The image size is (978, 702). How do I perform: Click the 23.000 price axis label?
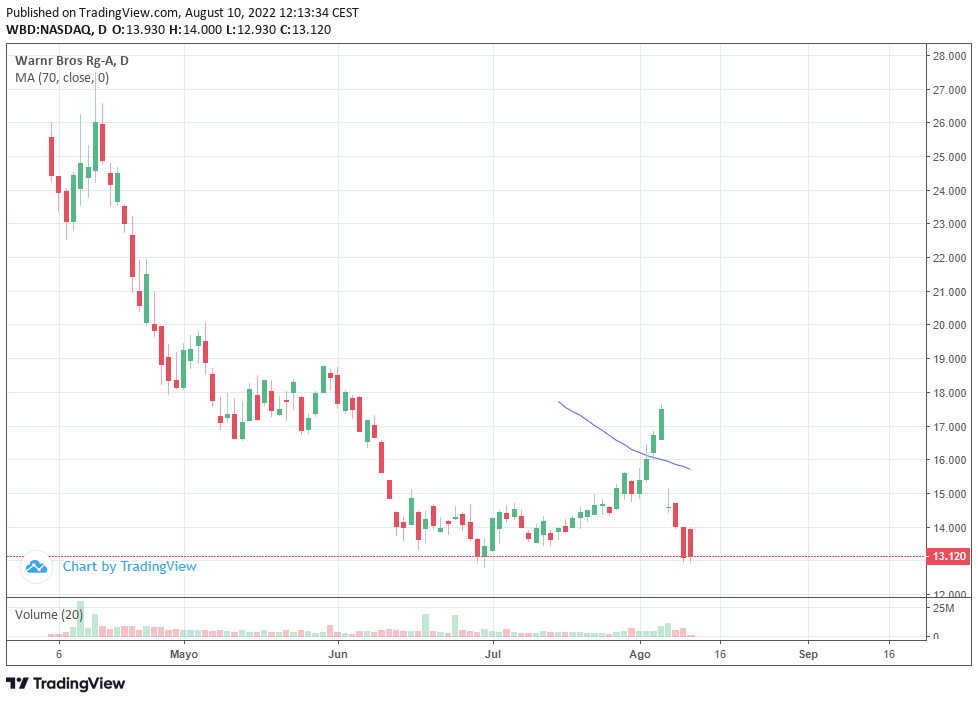pyautogui.click(x=949, y=224)
